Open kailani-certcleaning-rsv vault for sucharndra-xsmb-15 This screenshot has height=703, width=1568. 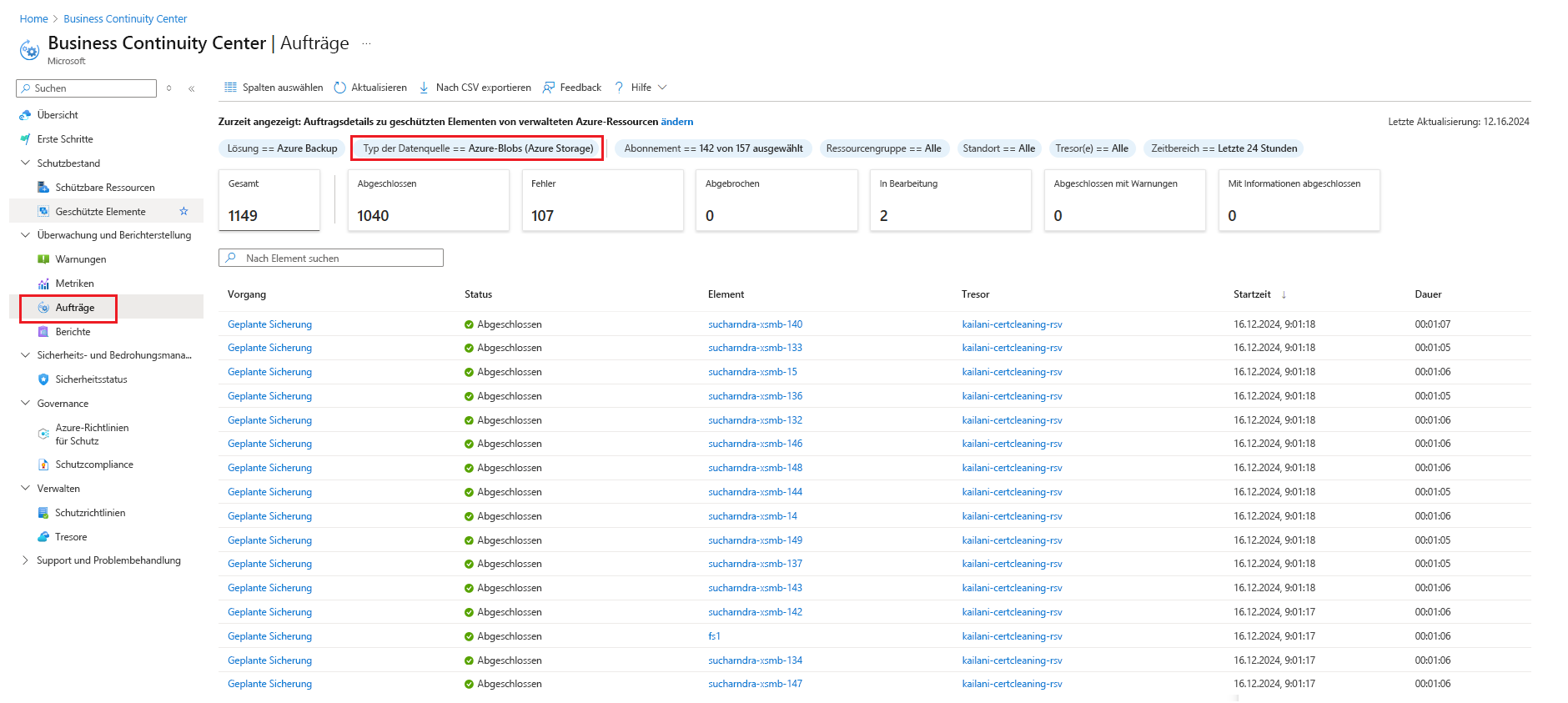pos(1012,372)
